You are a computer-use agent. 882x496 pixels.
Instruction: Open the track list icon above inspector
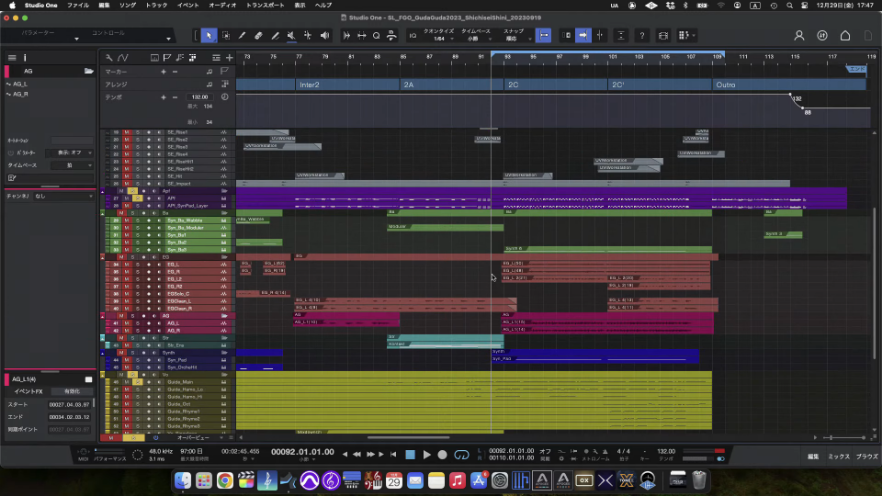tap(12, 57)
